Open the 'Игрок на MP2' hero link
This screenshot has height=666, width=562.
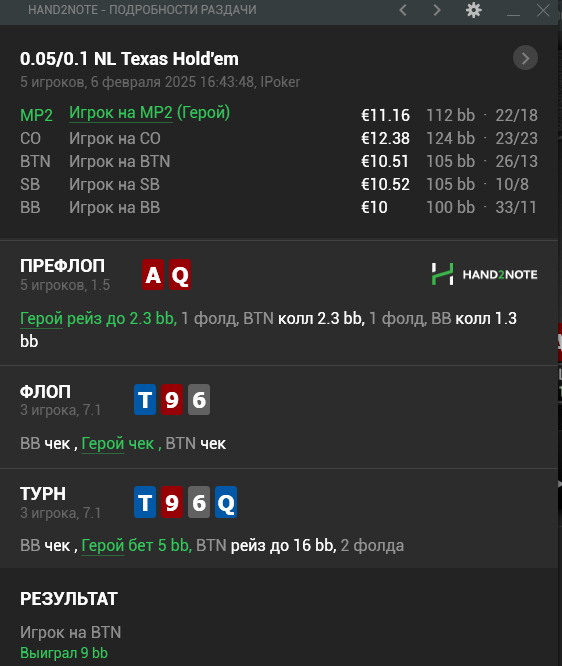[x=121, y=113]
